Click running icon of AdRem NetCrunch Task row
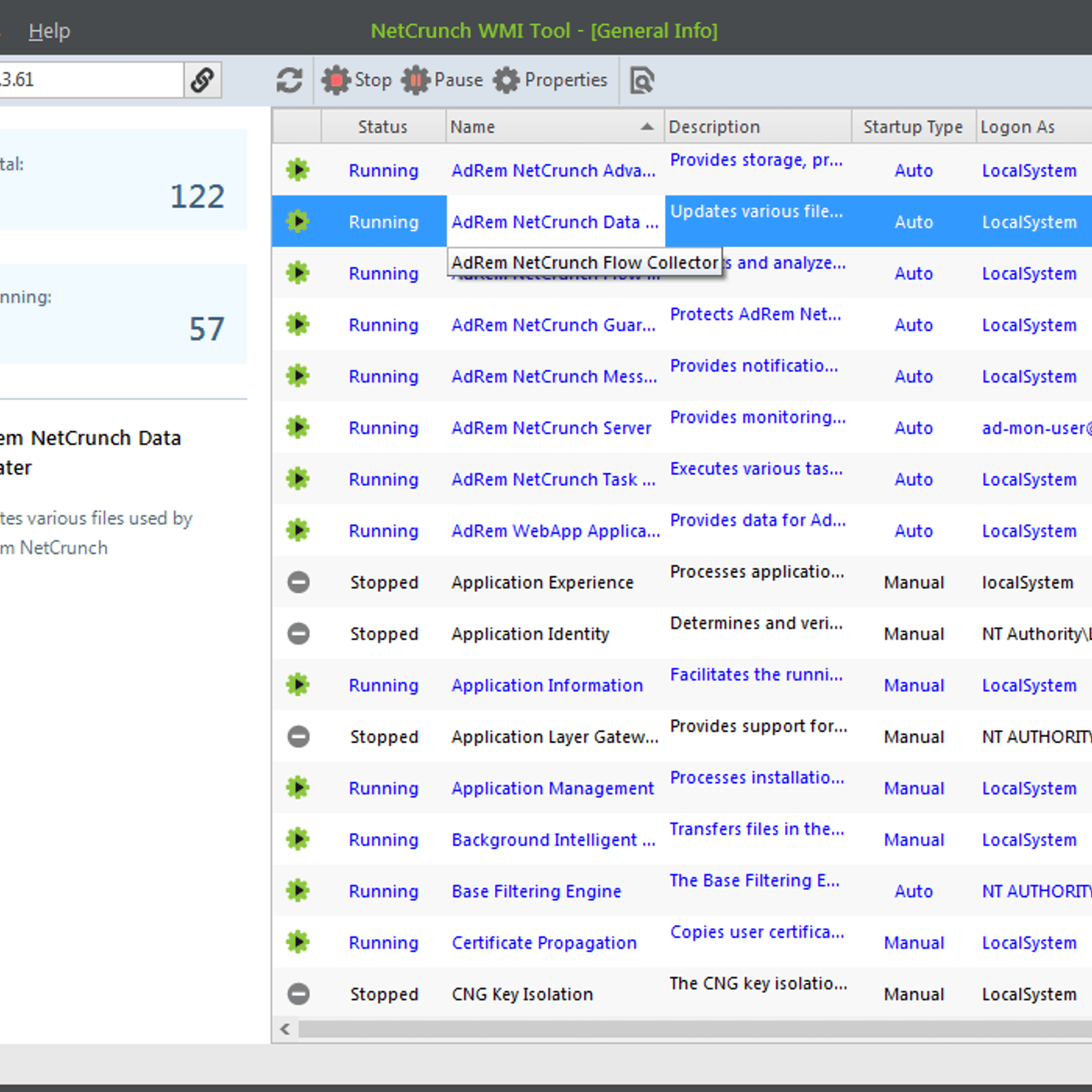This screenshot has width=1092, height=1092. coord(298,478)
